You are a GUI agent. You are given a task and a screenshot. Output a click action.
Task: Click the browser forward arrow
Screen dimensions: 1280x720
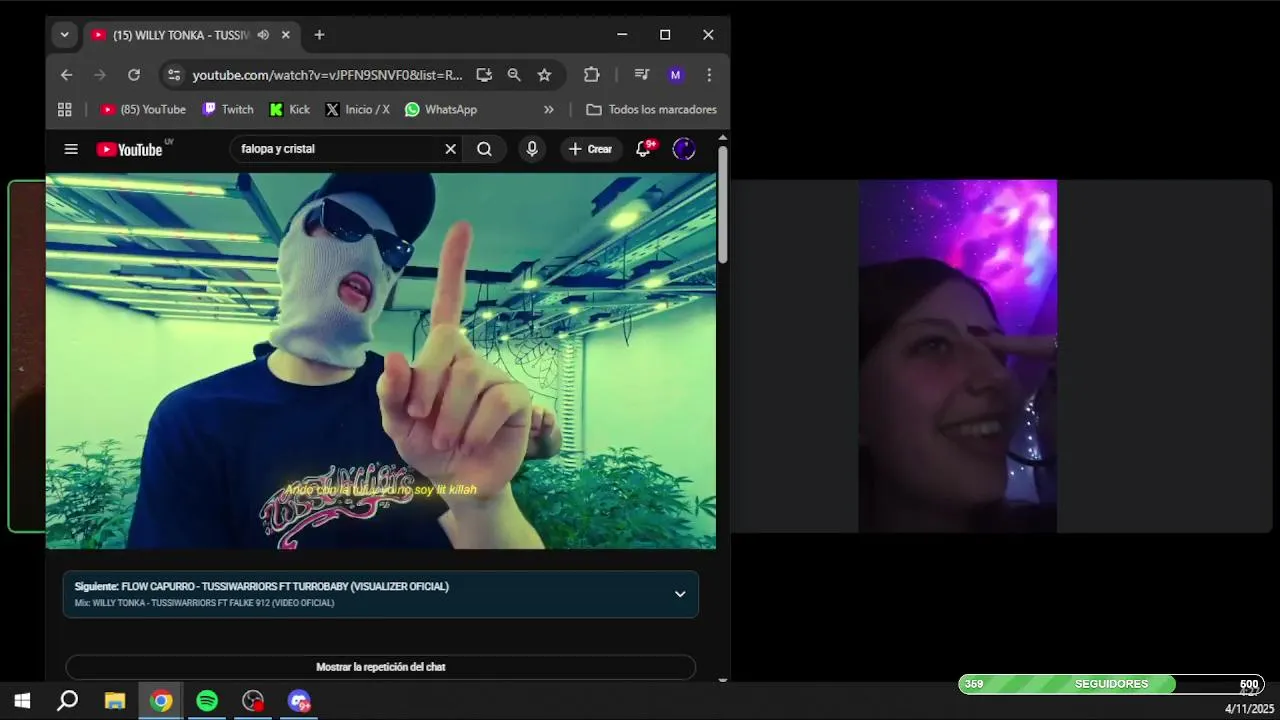[x=100, y=75]
